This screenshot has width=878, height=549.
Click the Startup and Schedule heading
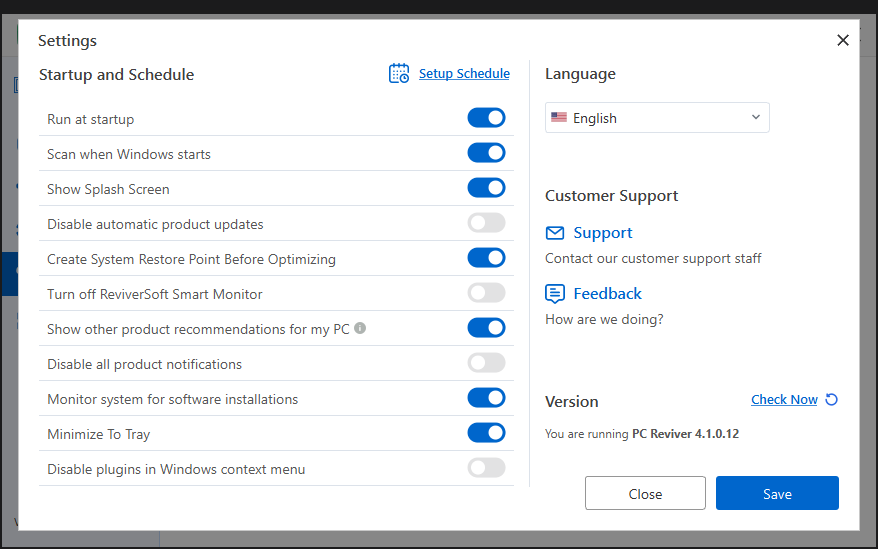click(x=116, y=75)
